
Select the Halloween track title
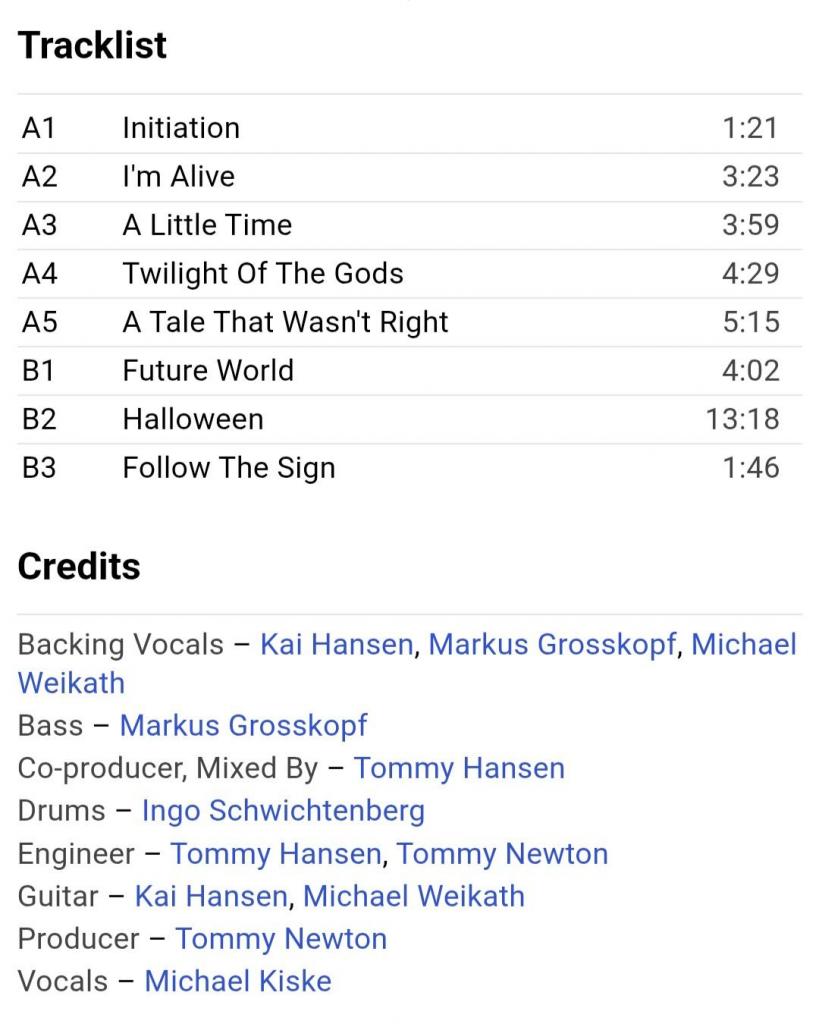coord(193,419)
